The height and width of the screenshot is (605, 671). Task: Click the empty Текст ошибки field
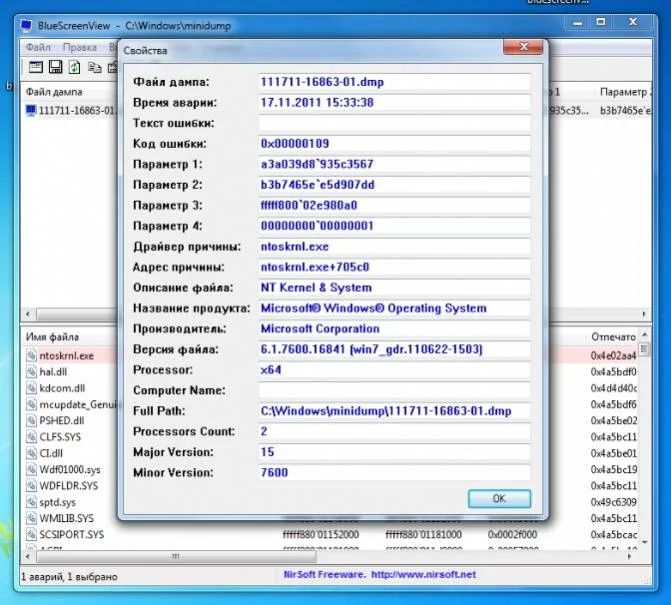click(395, 123)
